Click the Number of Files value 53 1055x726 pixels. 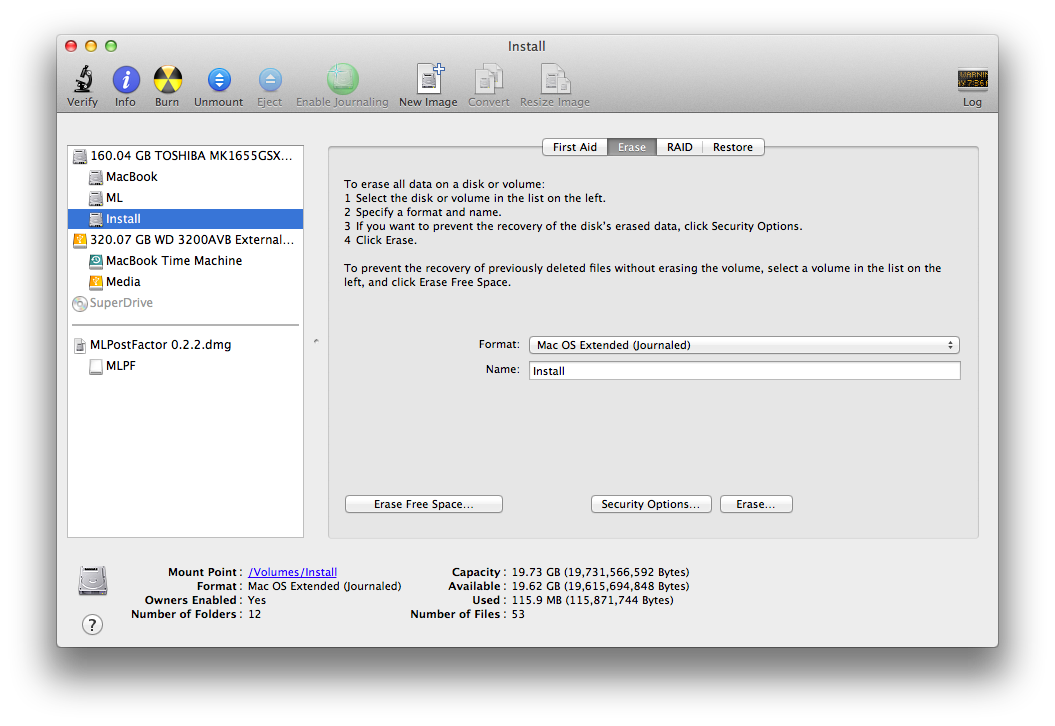518,614
